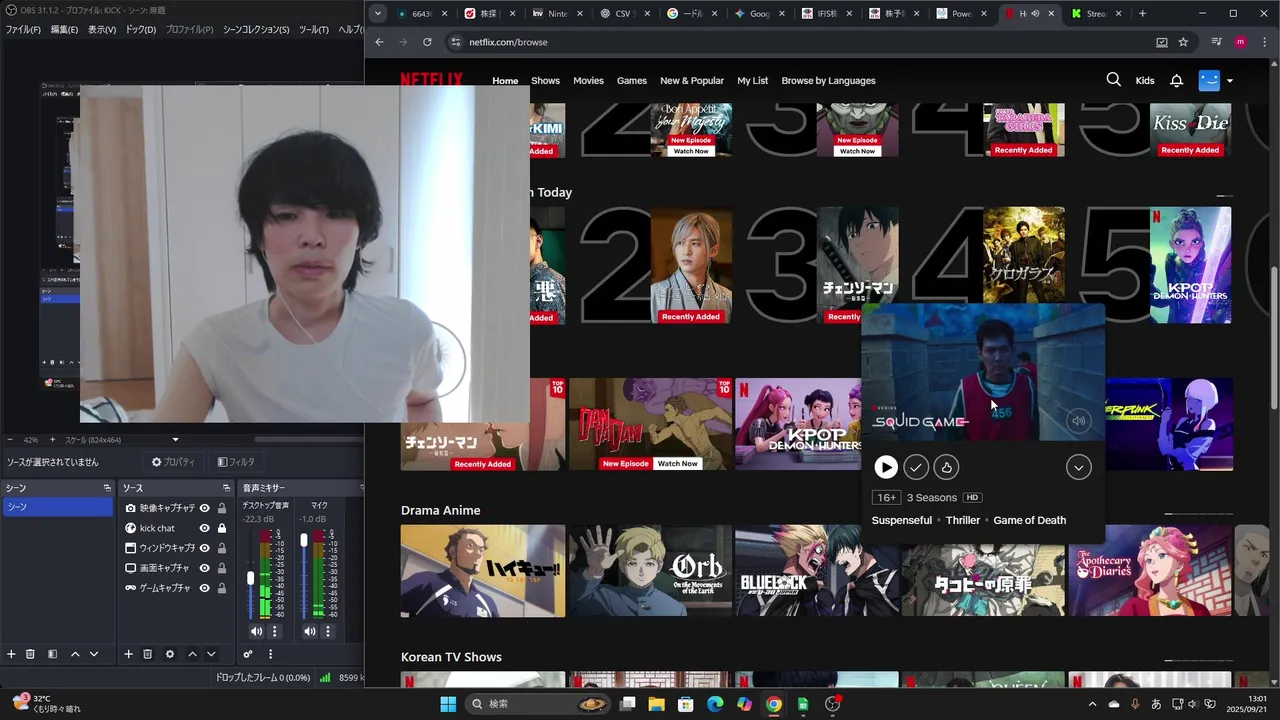Image resolution: width=1280 pixels, height=720 pixels.
Task: Open OBS ドック menu
Action: click(141, 30)
